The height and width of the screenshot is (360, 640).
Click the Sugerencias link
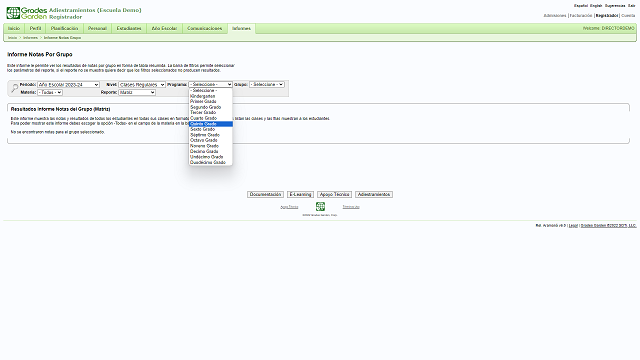click(615, 6)
